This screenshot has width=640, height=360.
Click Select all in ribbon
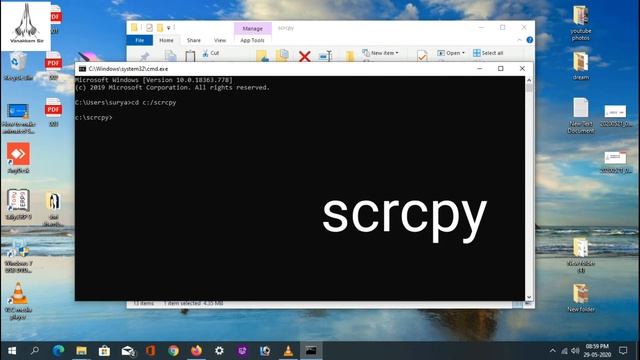pyautogui.click(x=488, y=53)
